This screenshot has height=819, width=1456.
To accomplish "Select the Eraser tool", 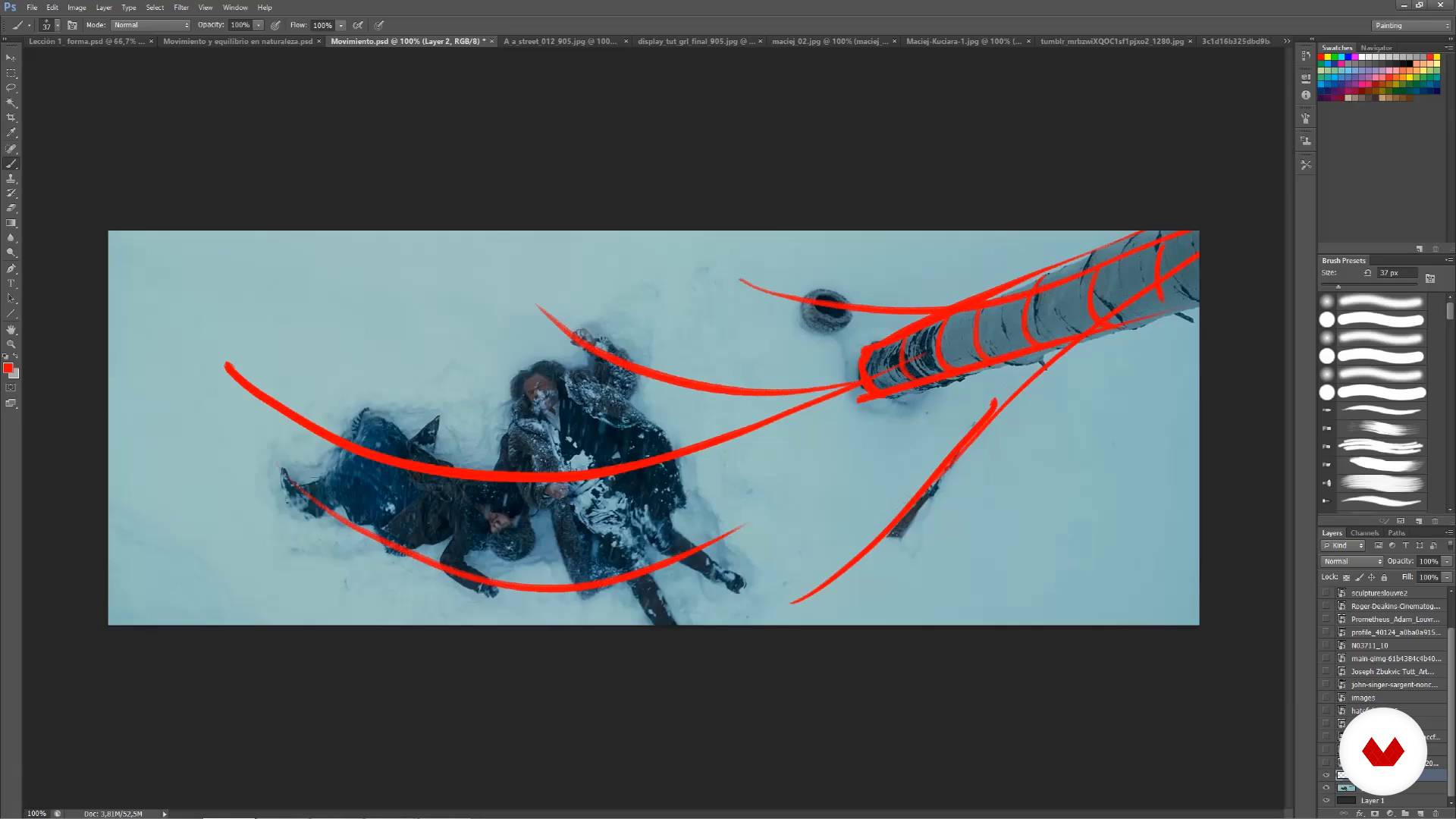I will (11, 208).
